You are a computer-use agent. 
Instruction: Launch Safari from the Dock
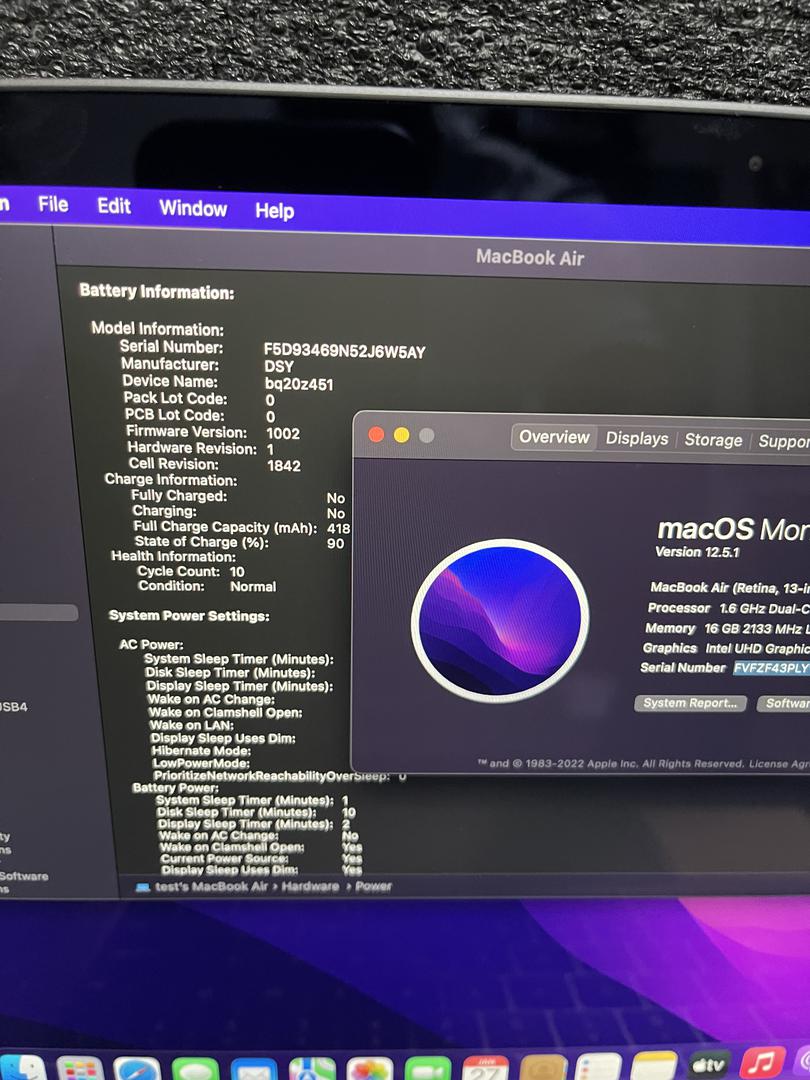point(137,1068)
